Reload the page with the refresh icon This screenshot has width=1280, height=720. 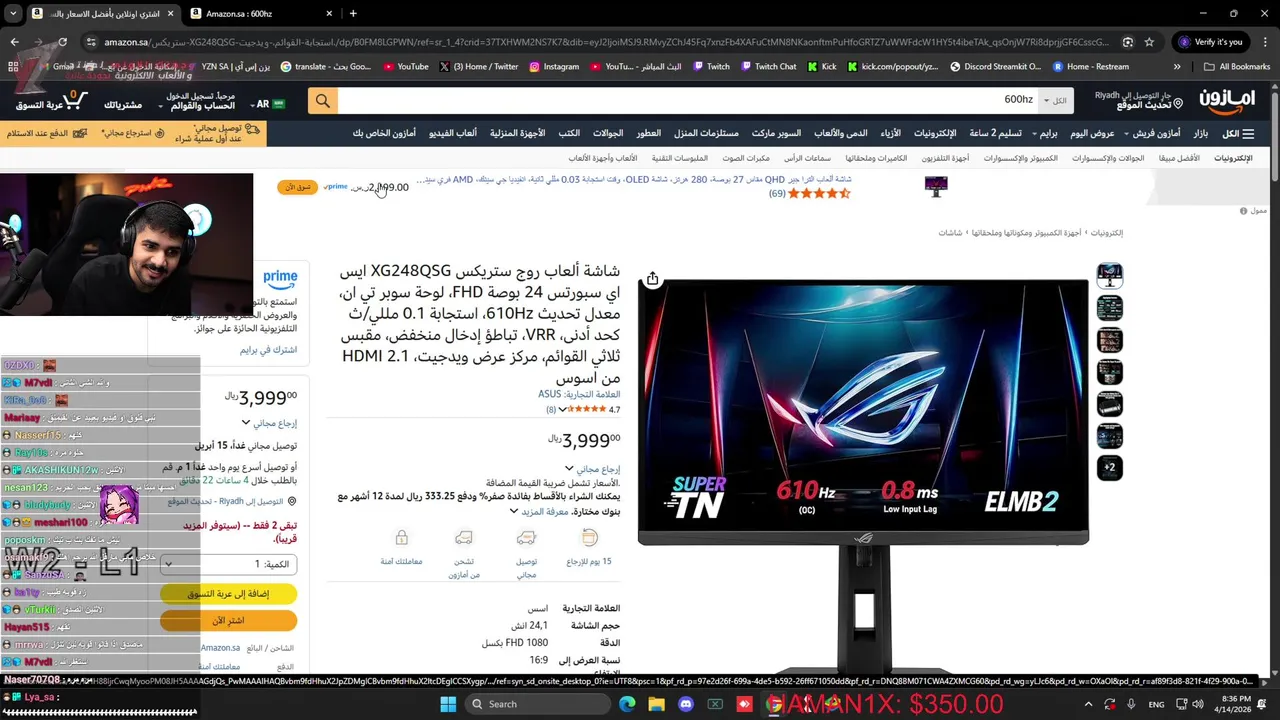pyautogui.click(x=62, y=42)
